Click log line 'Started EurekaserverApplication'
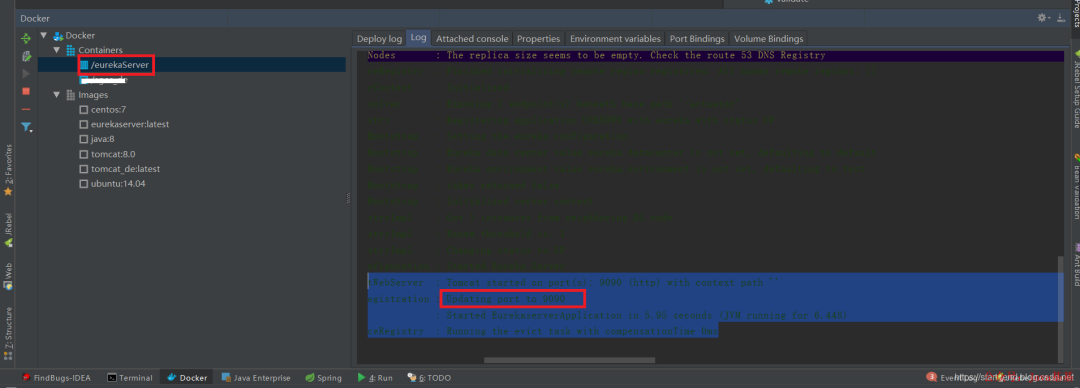 click(647, 315)
